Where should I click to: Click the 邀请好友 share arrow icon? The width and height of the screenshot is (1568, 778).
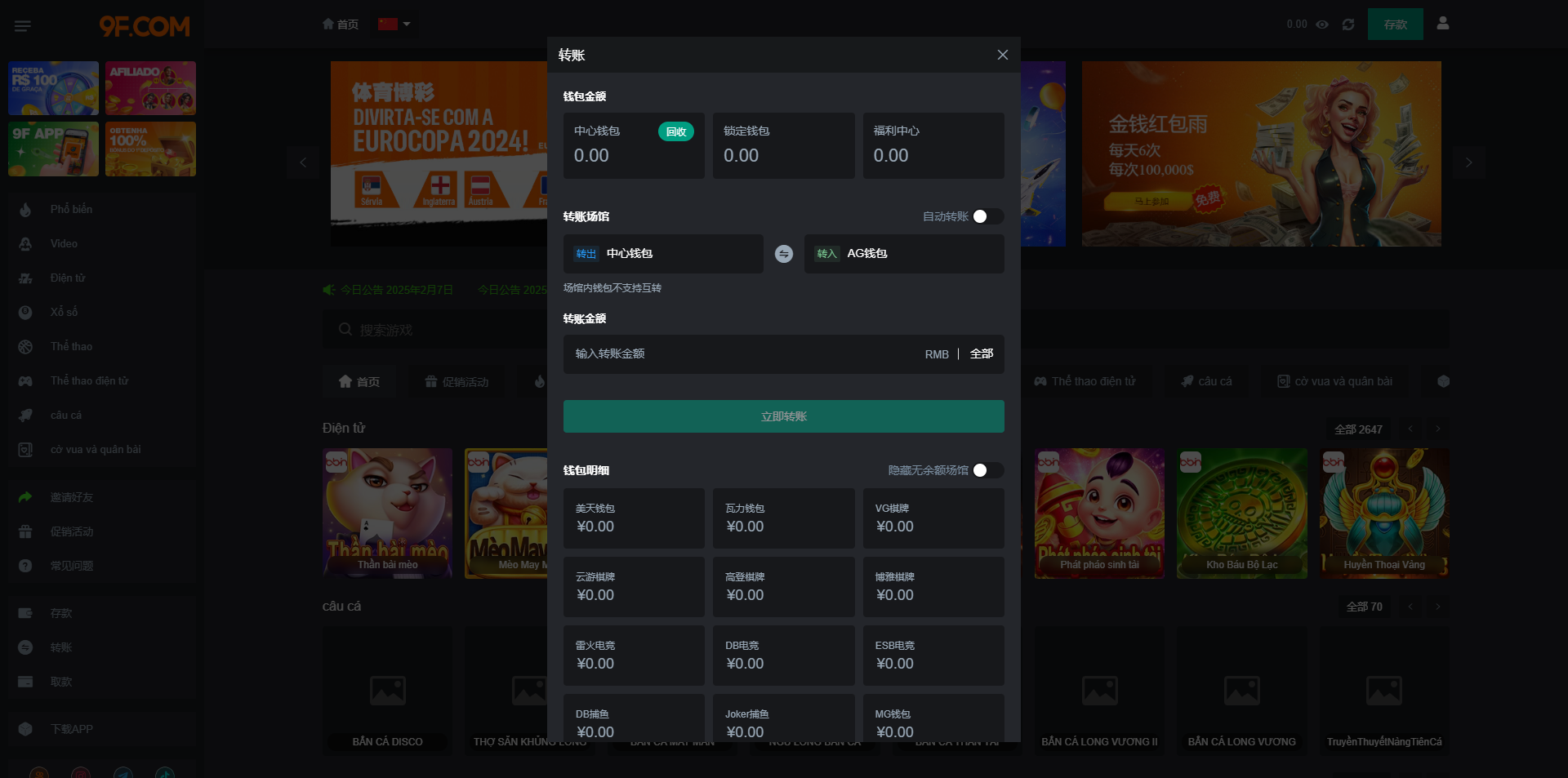(x=25, y=497)
